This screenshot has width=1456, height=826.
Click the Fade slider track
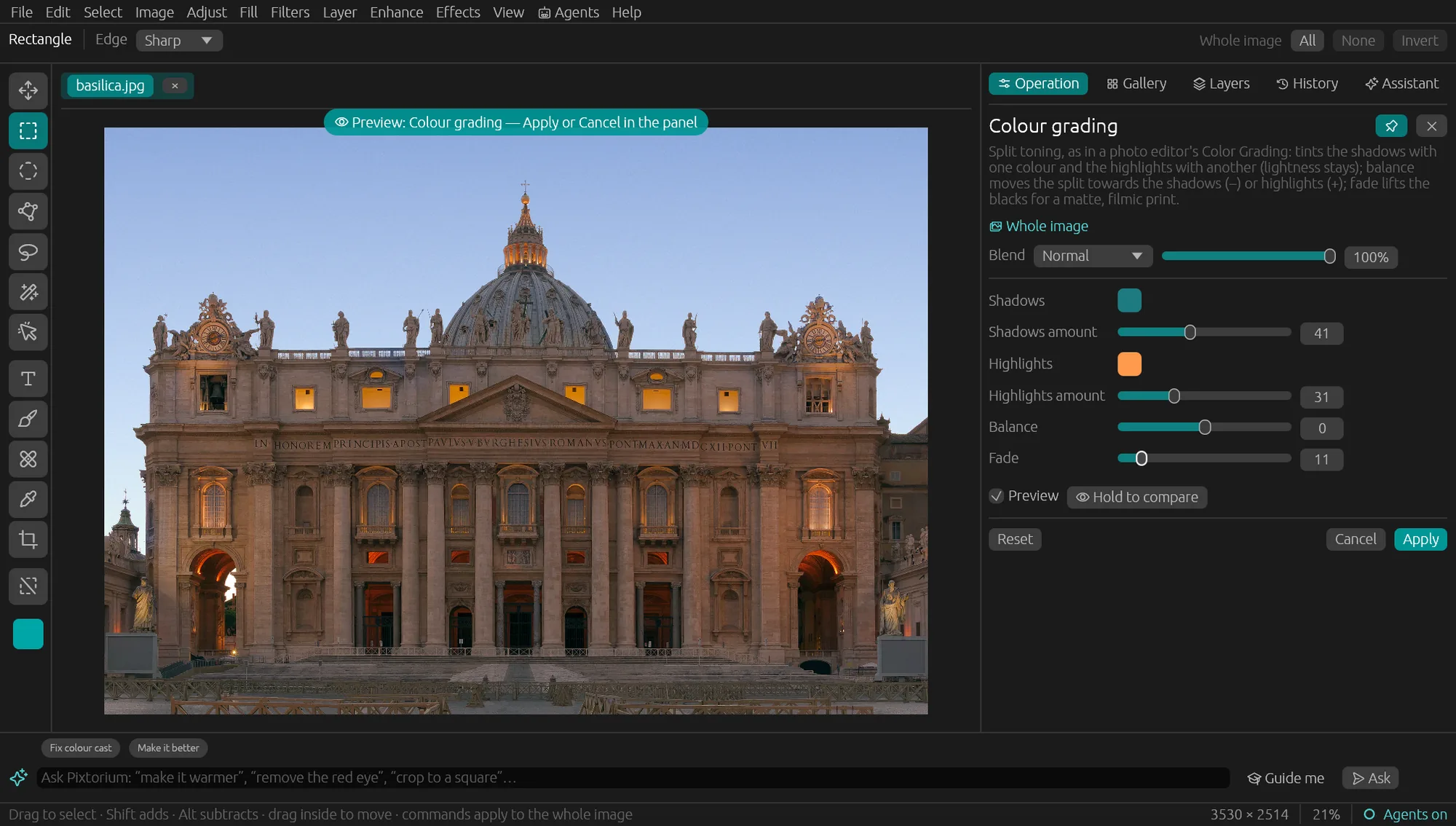[1204, 458]
